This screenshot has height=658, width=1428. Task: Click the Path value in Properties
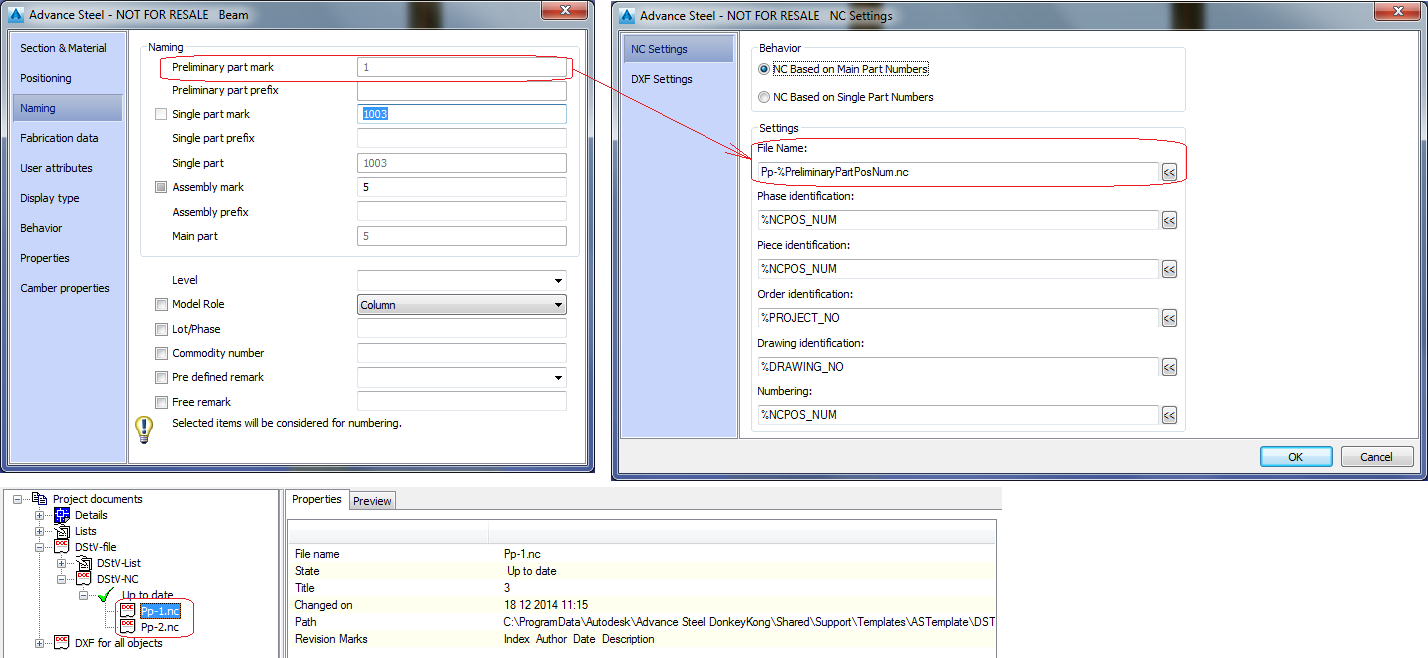pos(749,622)
